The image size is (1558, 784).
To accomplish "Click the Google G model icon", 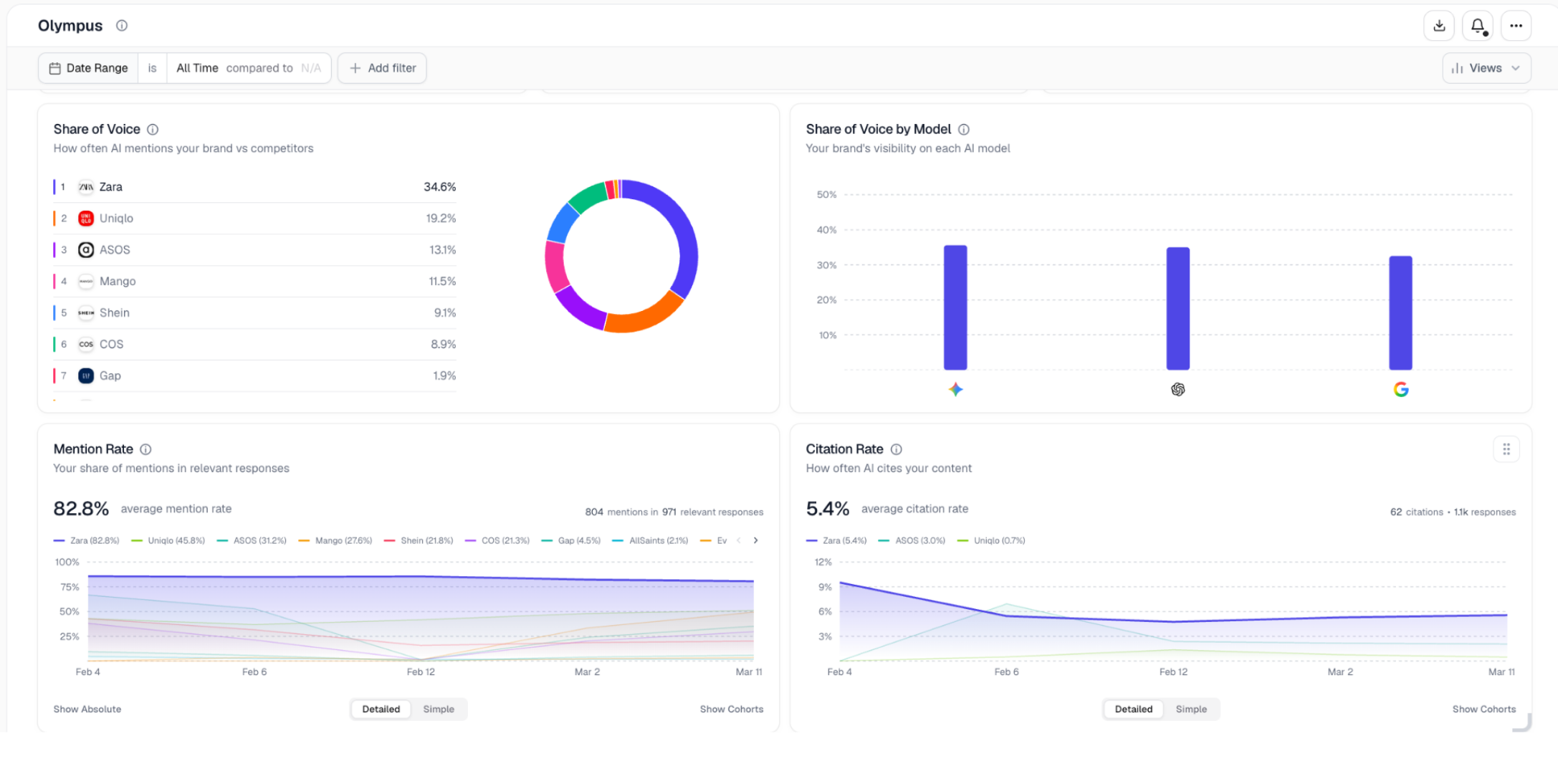I will coord(1401,390).
